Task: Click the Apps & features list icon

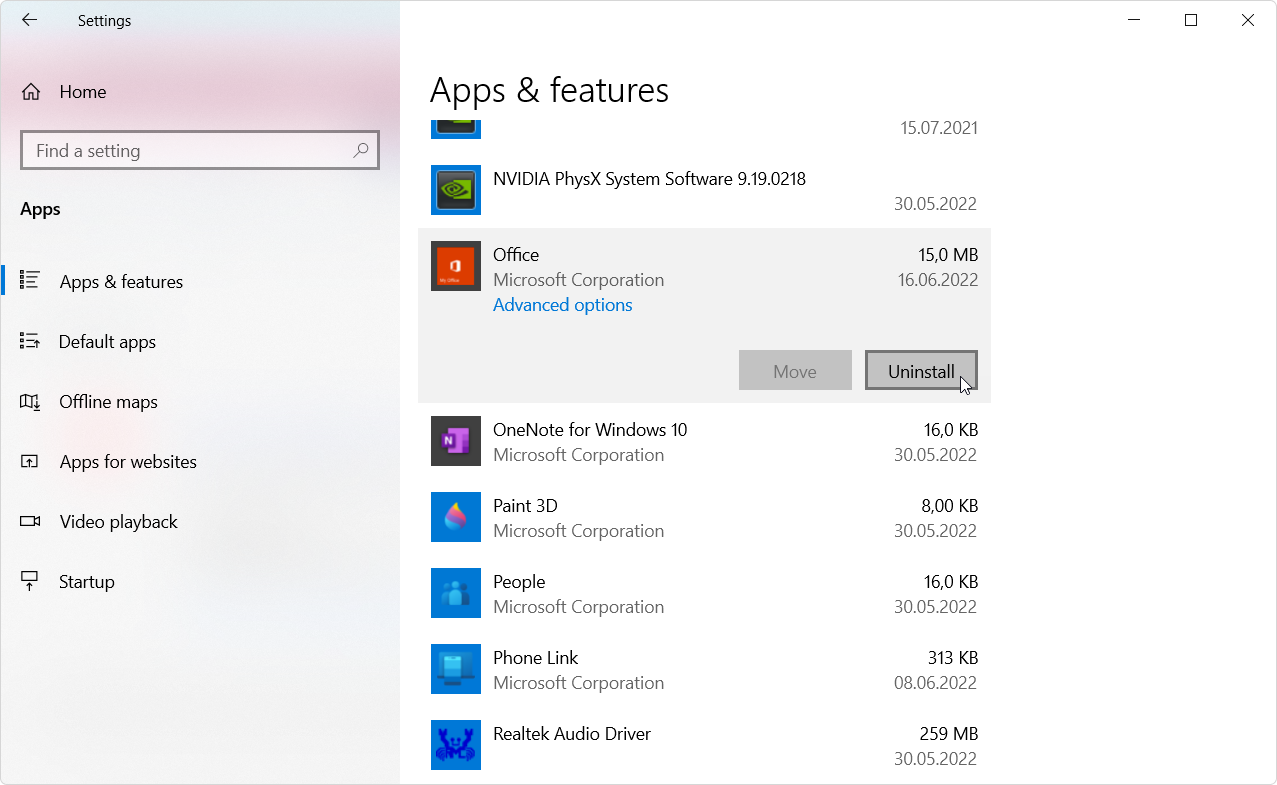Action: (x=30, y=281)
